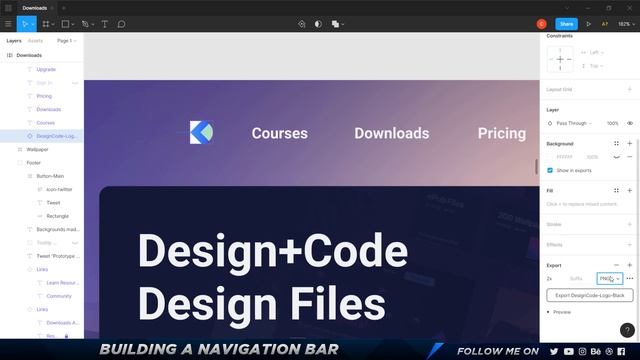Select the Move tool
The image size is (640, 360).
tap(25, 24)
